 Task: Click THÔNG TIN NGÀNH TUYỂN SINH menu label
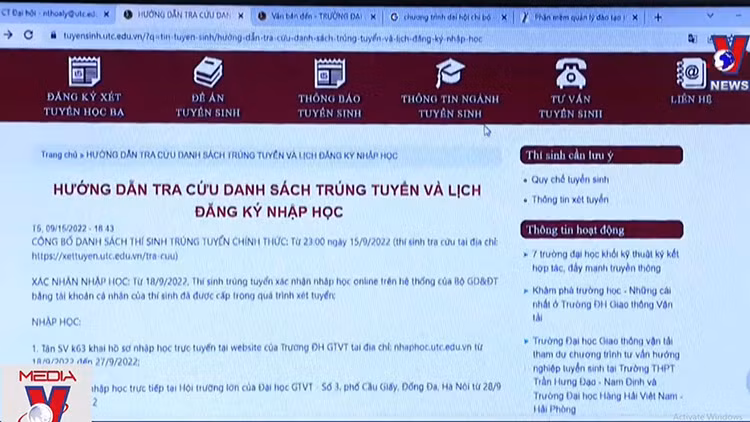[450, 106]
